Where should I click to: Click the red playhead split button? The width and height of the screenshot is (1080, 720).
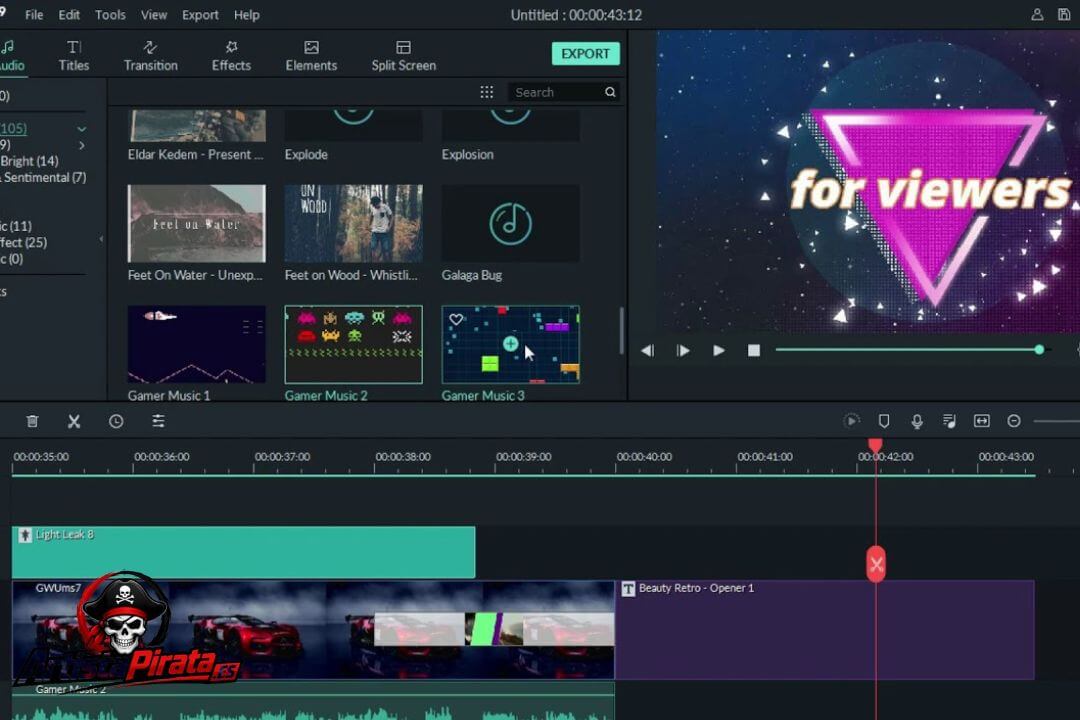point(876,564)
